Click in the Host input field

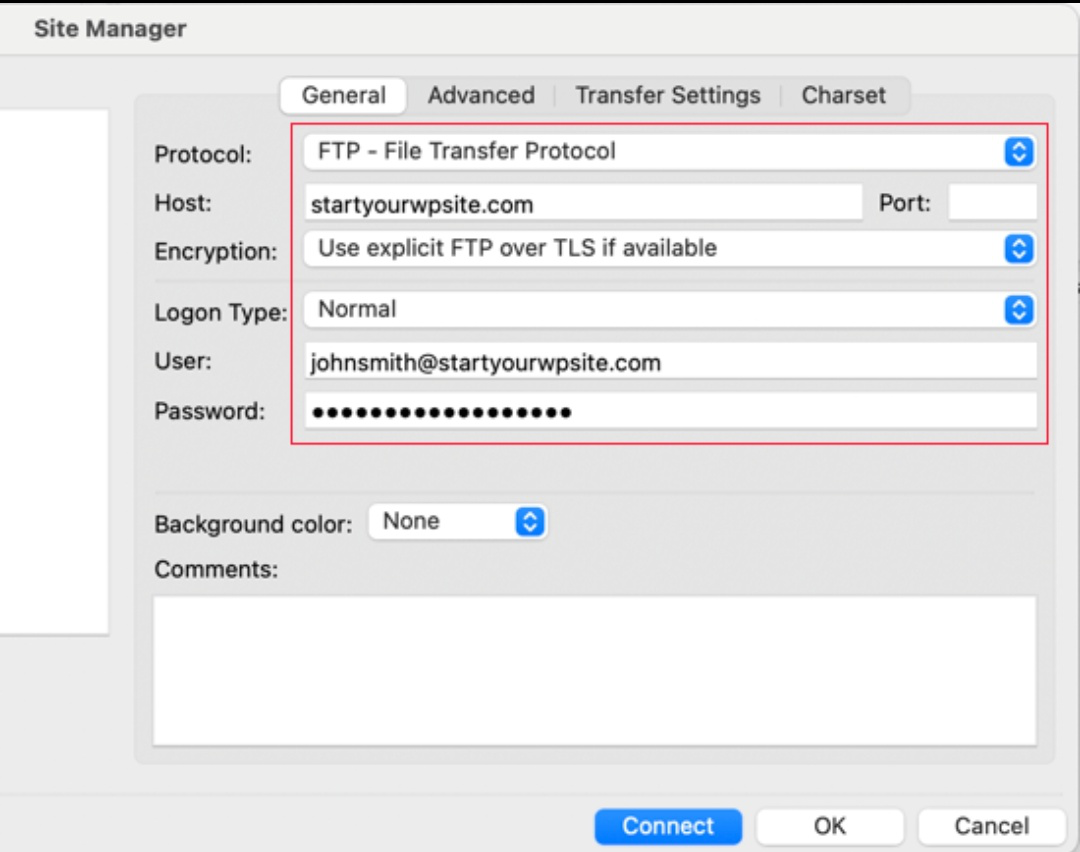tap(582, 204)
